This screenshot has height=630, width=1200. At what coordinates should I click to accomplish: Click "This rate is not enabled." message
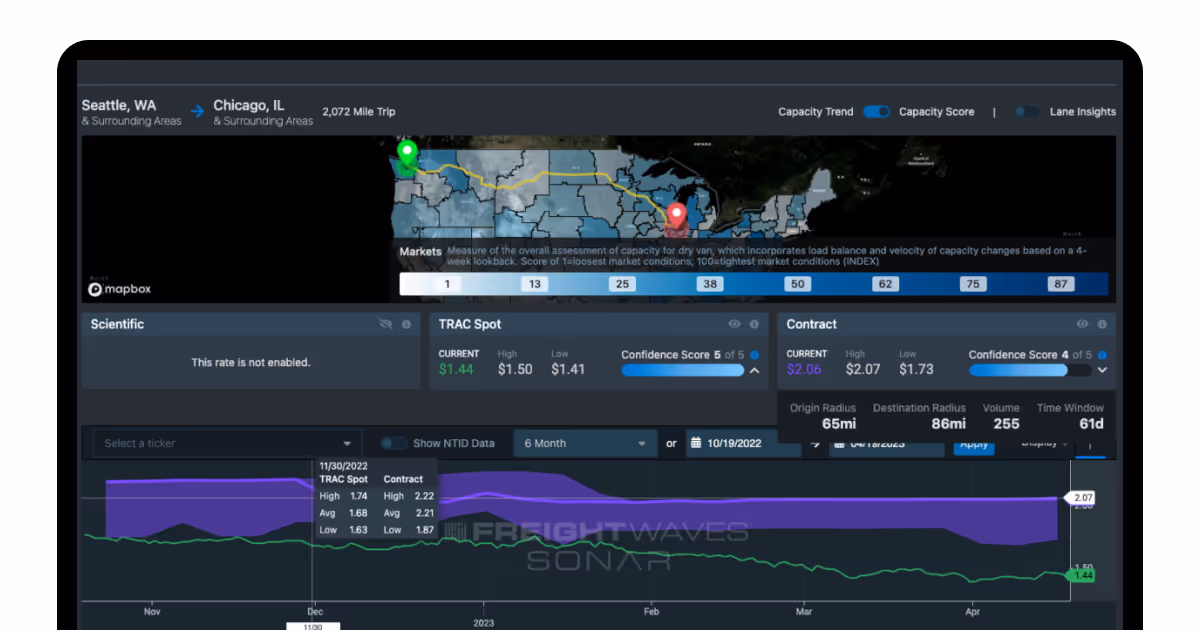click(x=251, y=362)
